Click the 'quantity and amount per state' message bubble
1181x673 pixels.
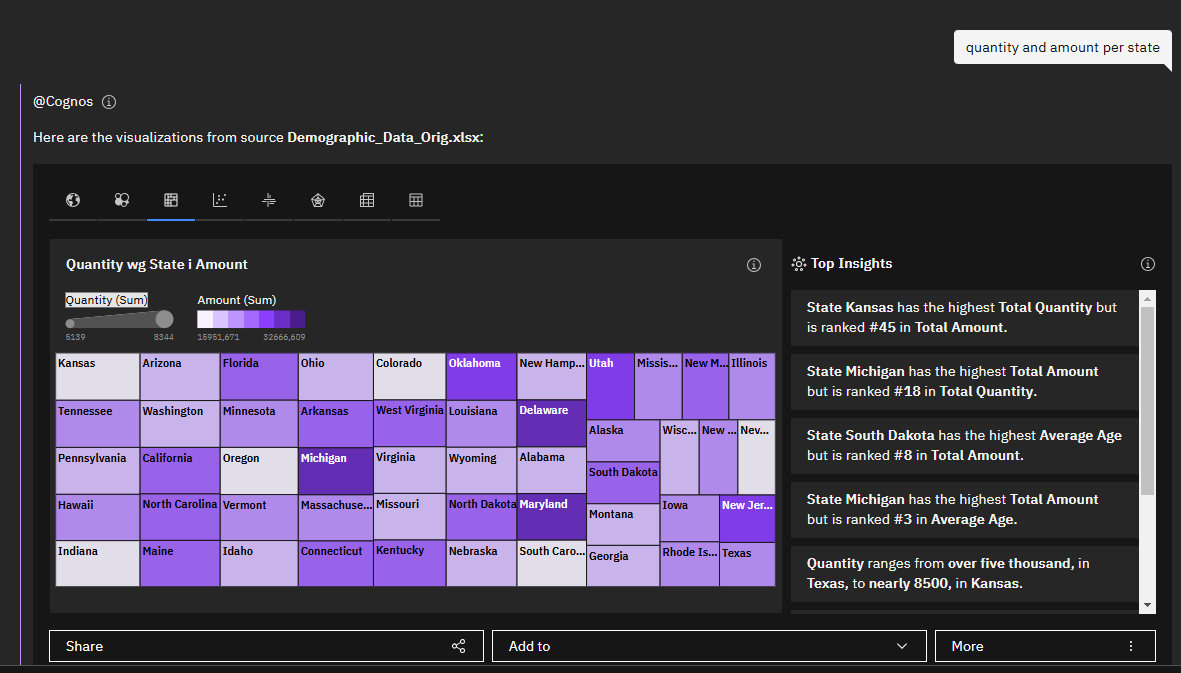(x=1063, y=47)
